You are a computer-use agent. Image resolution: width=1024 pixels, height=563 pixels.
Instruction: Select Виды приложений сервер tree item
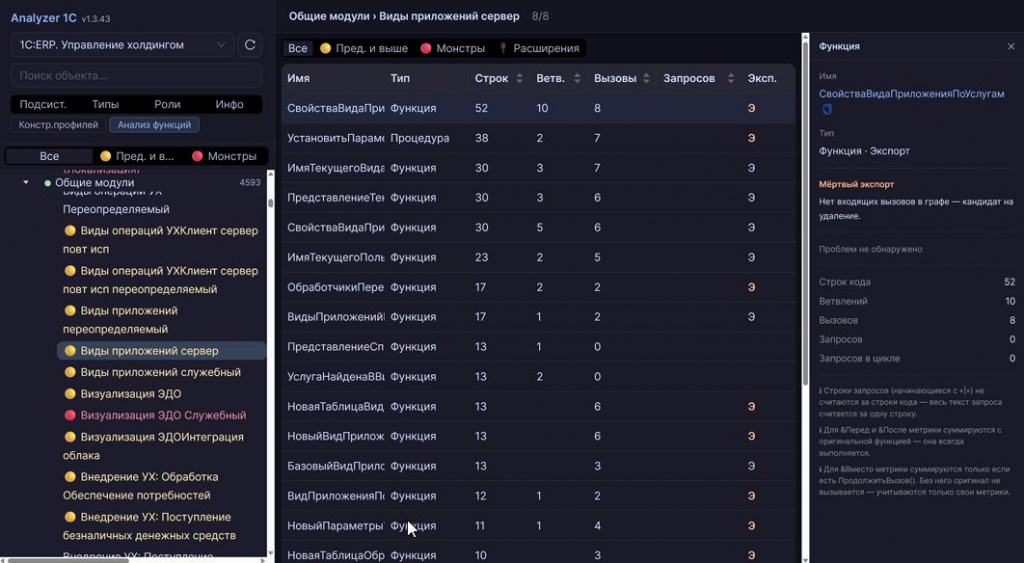161,351
